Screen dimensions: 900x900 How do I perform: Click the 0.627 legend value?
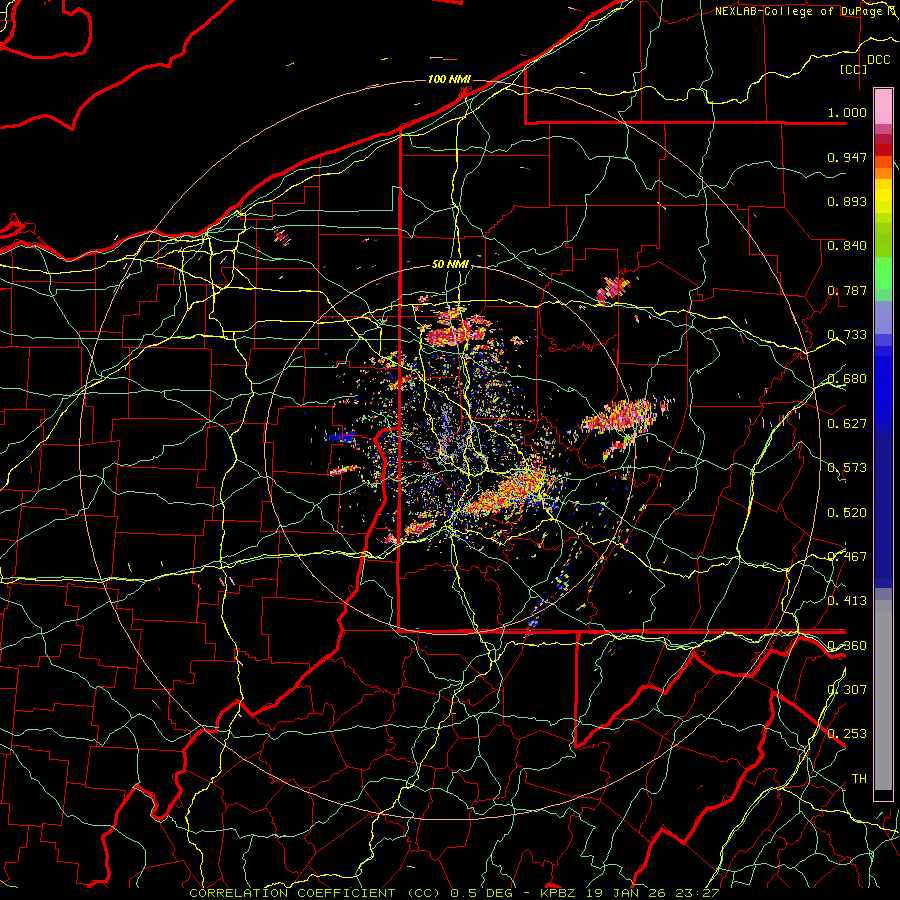pyautogui.click(x=847, y=423)
